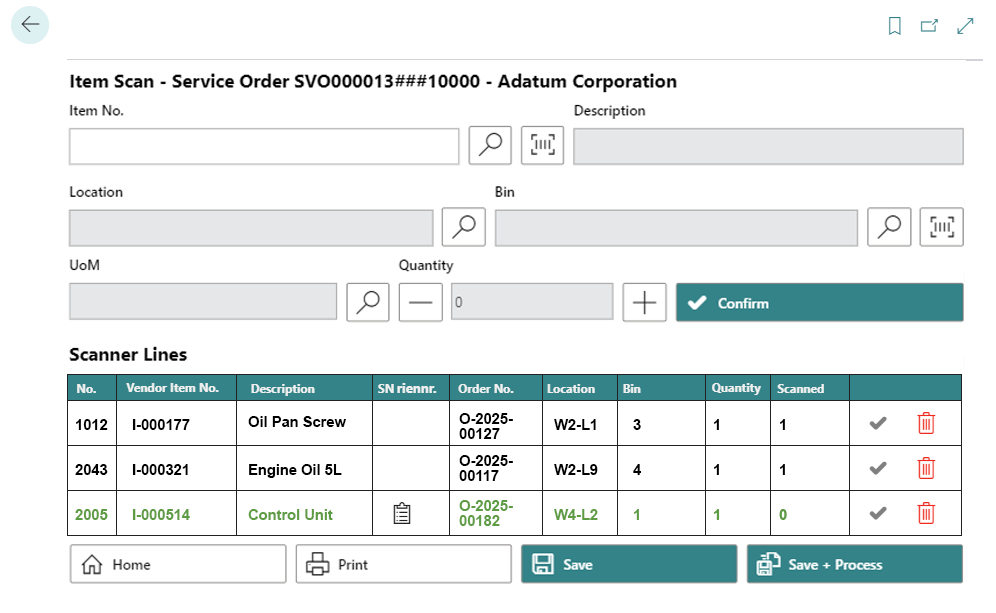The width and height of the screenshot is (996, 613).
Task: Click the Oil Pan Screw description
Action: (297, 422)
